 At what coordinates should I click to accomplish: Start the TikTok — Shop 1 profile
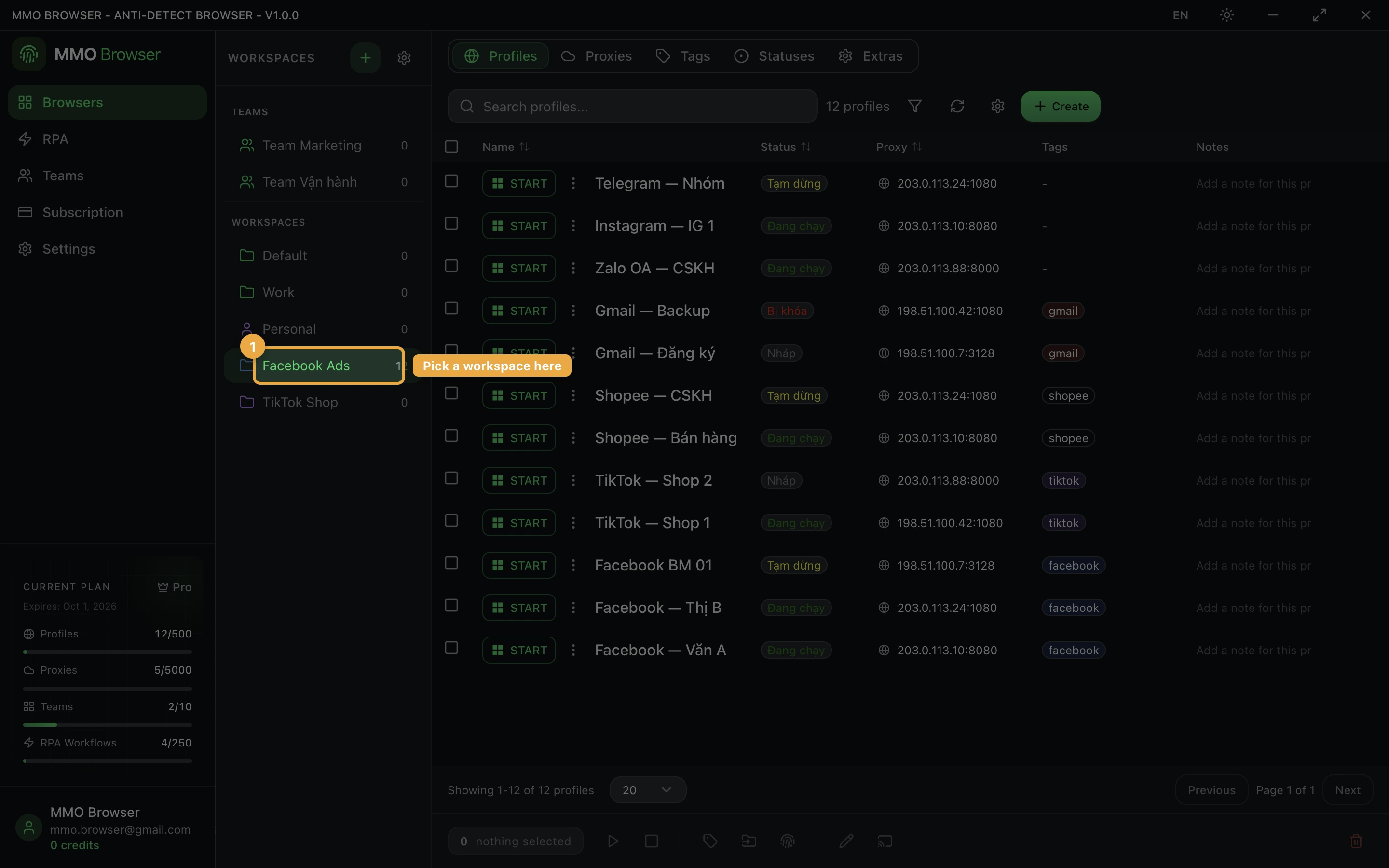[x=519, y=523]
